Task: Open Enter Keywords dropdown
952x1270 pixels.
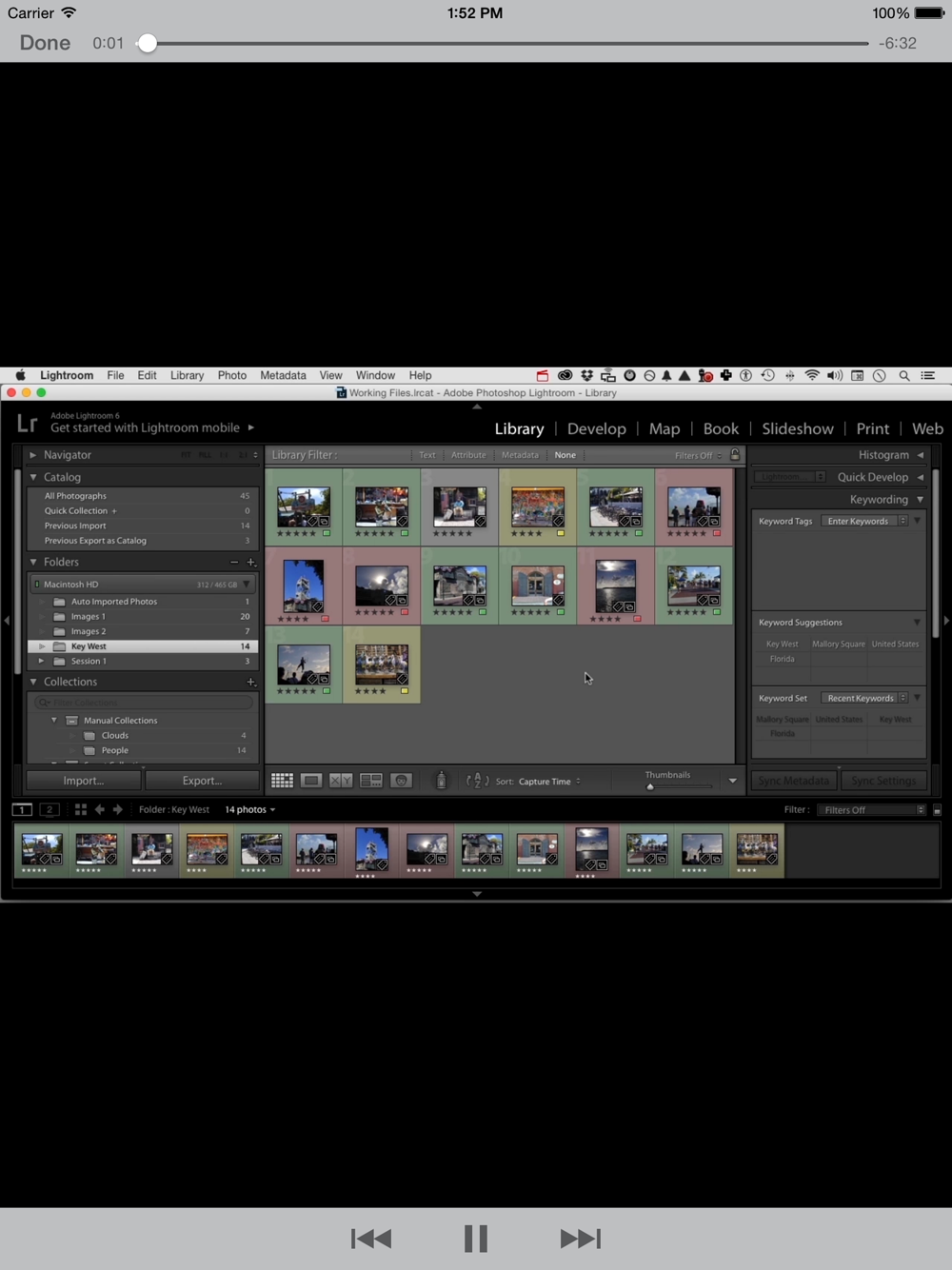Action: pyautogui.click(x=865, y=521)
